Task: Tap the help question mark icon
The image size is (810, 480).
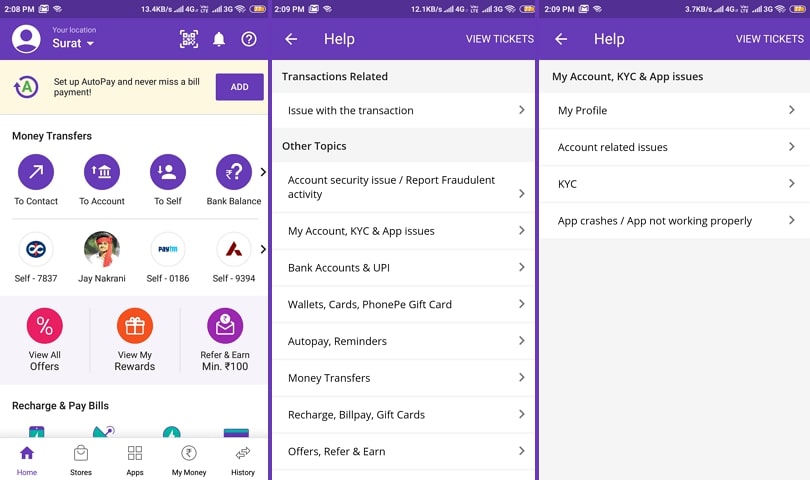Action: pyautogui.click(x=249, y=39)
